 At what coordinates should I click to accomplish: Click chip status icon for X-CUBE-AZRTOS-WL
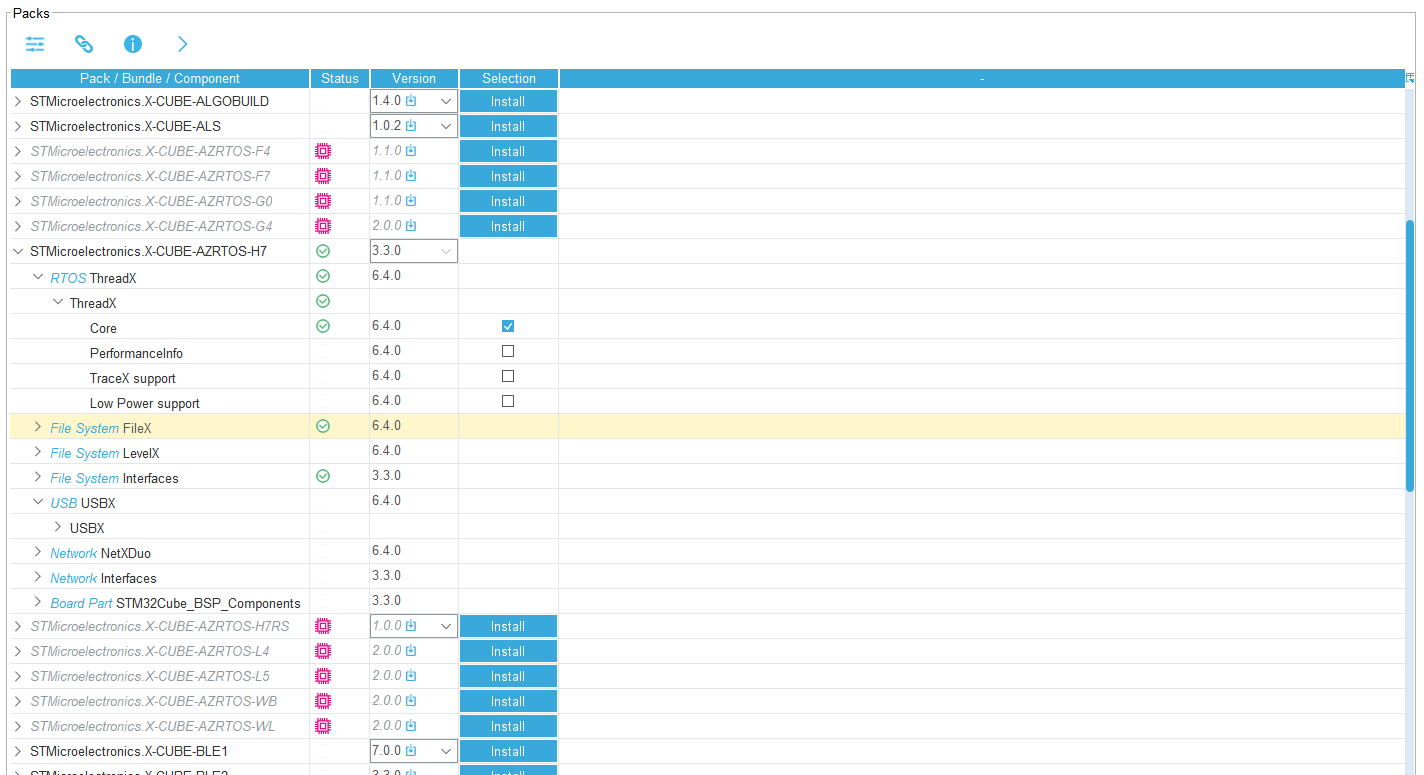point(322,726)
